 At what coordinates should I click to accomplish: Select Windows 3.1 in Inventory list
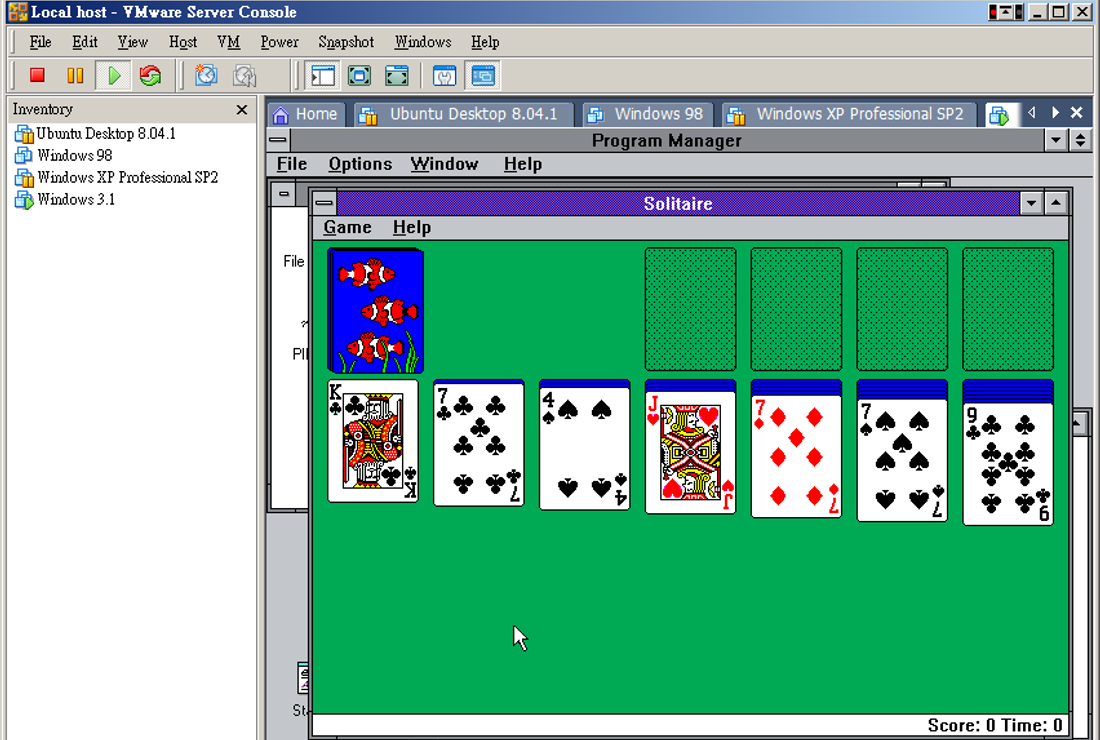(x=65, y=199)
